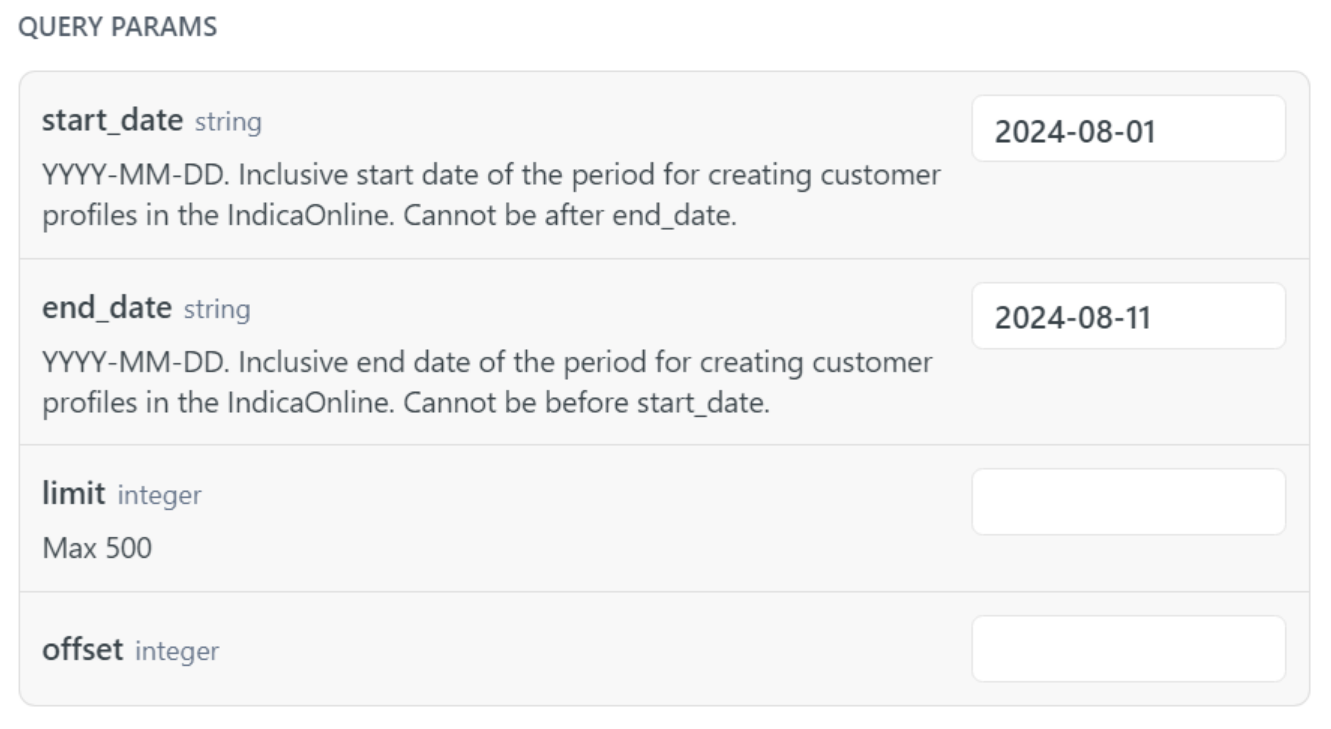This screenshot has height=729, width=1331.
Task: Click the limit parameter name
Action: tap(74, 494)
